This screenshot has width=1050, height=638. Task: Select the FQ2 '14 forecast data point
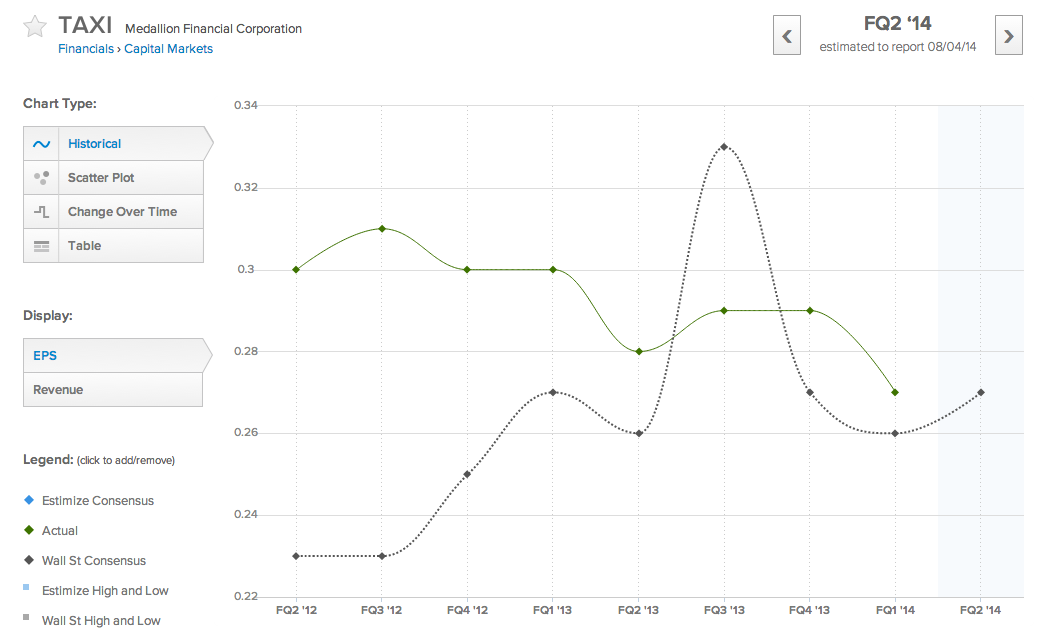[x=980, y=392]
